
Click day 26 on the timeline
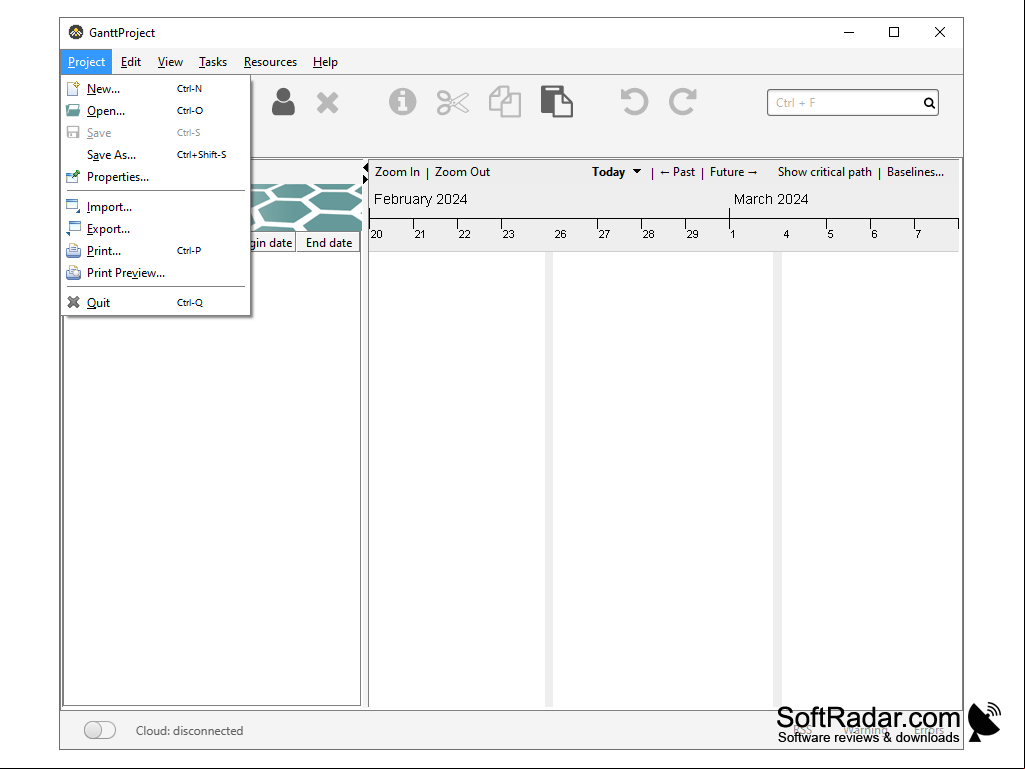560,234
